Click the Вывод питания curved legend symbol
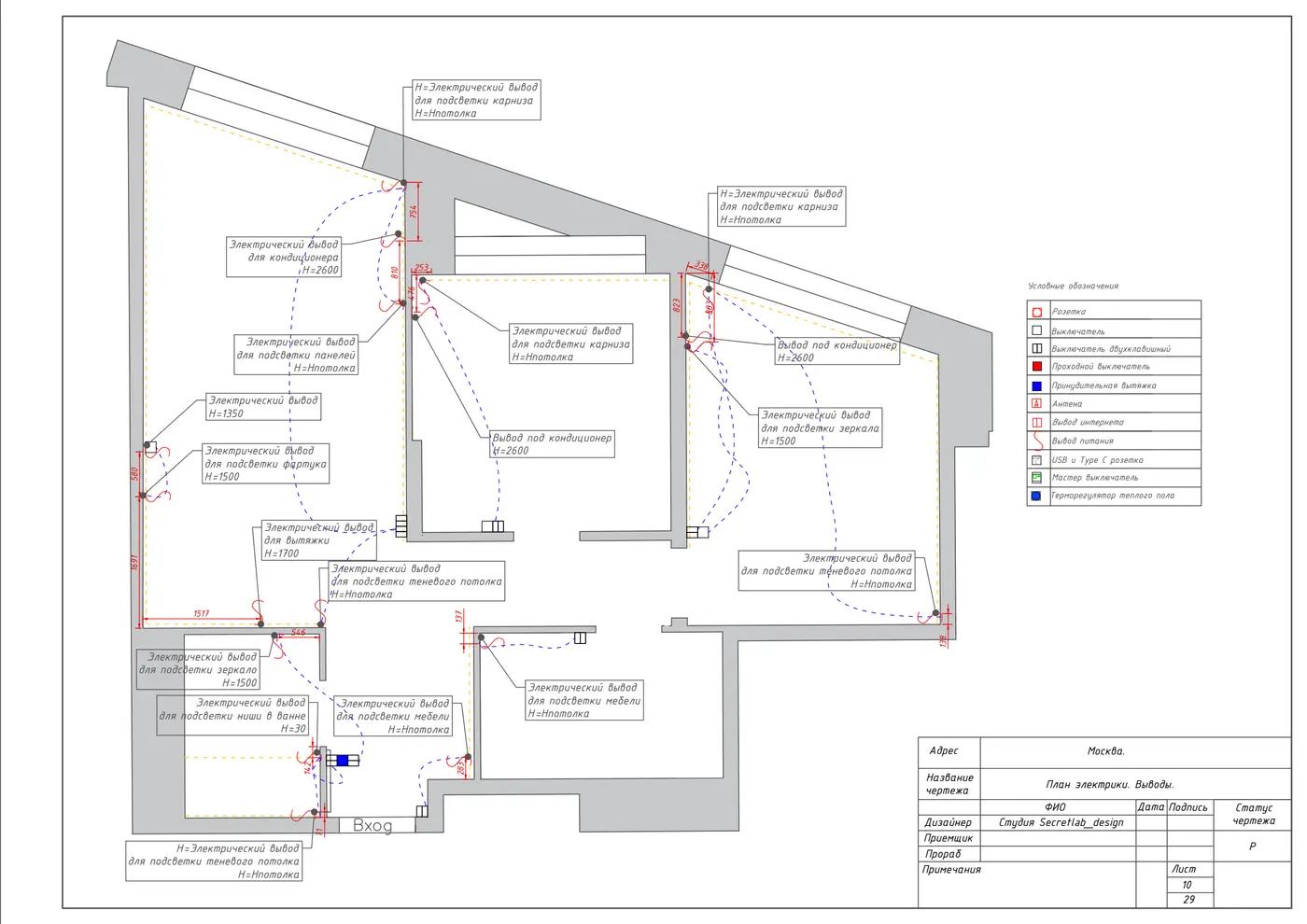Image resolution: width=1307 pixels, height=924 pixels. coord(1036,441)
